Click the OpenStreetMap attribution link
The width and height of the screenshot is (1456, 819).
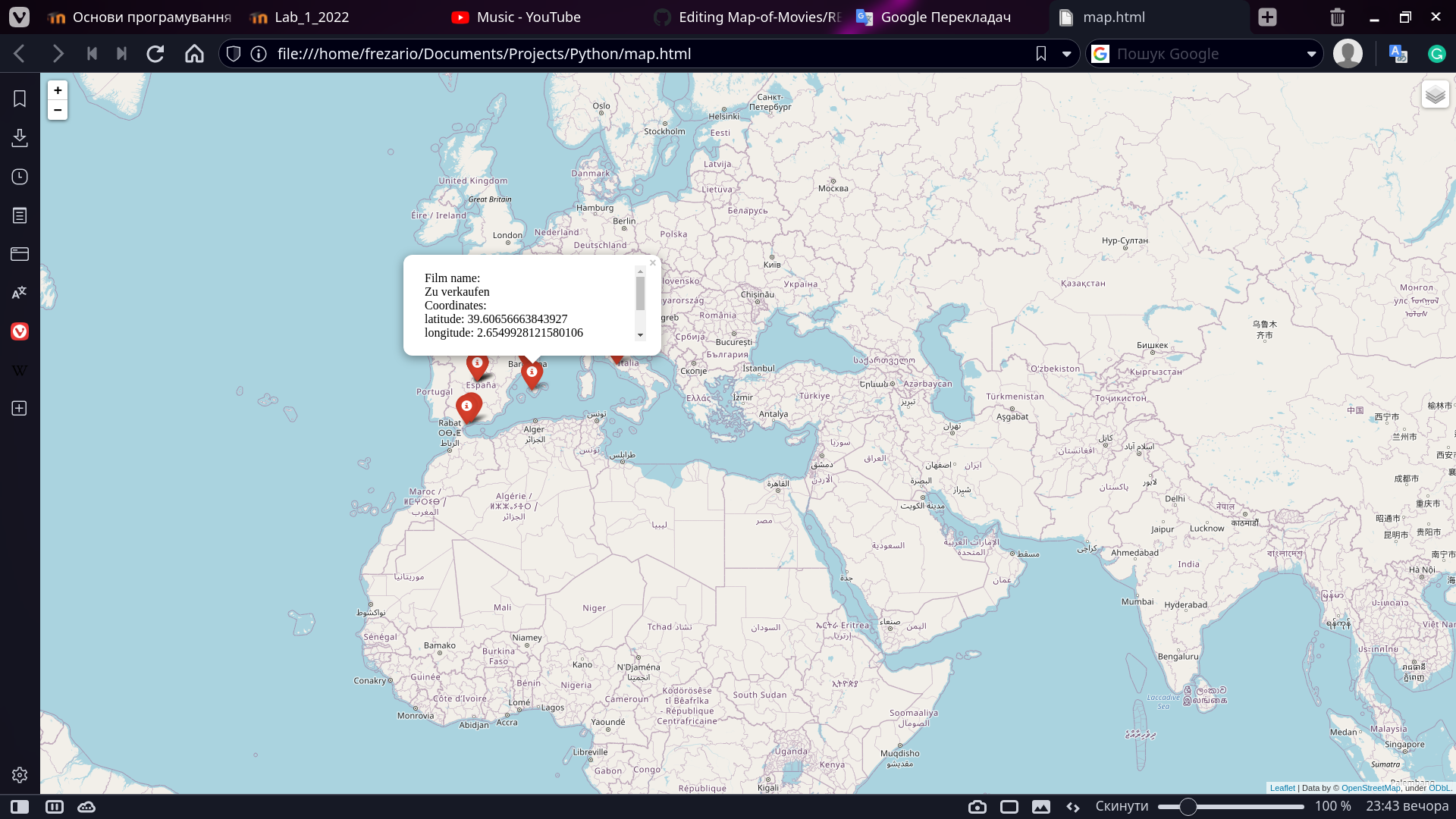pos(1371,788)
